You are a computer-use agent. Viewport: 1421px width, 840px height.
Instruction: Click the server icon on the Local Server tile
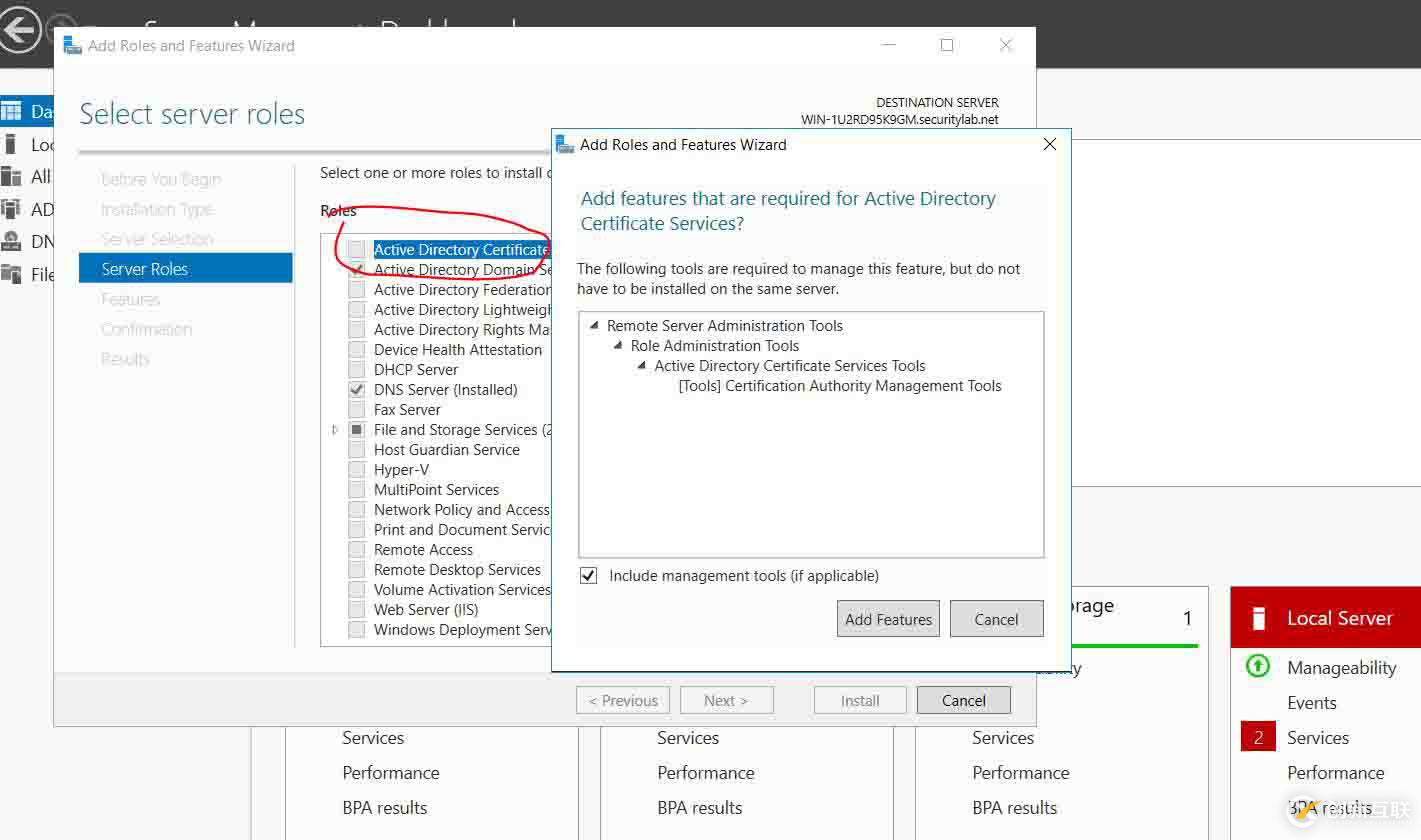click(1259, 618)
